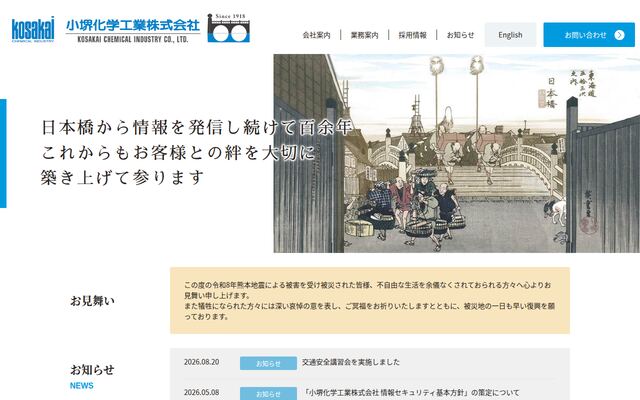Click the Since 1918 bridge emblem
This screenshot has width=640, height=400.
(x=229, y=28)
